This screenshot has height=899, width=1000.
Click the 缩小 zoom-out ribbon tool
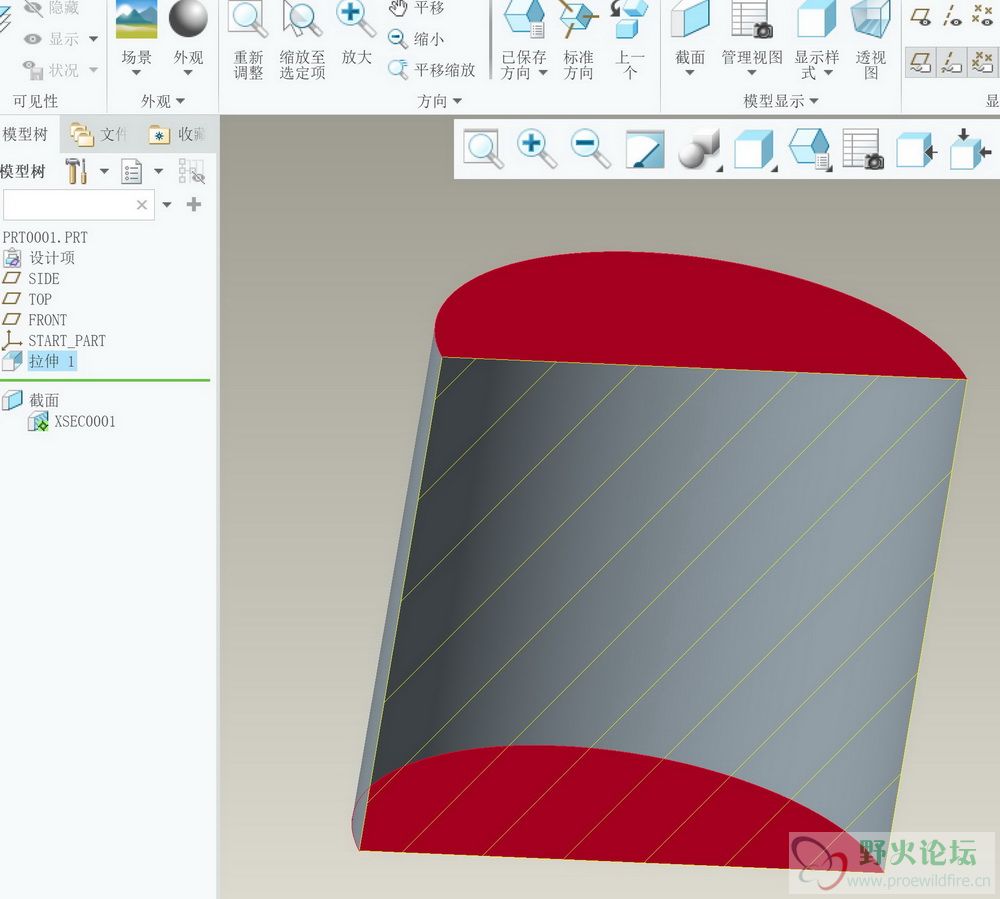click(x=416, y=39)
